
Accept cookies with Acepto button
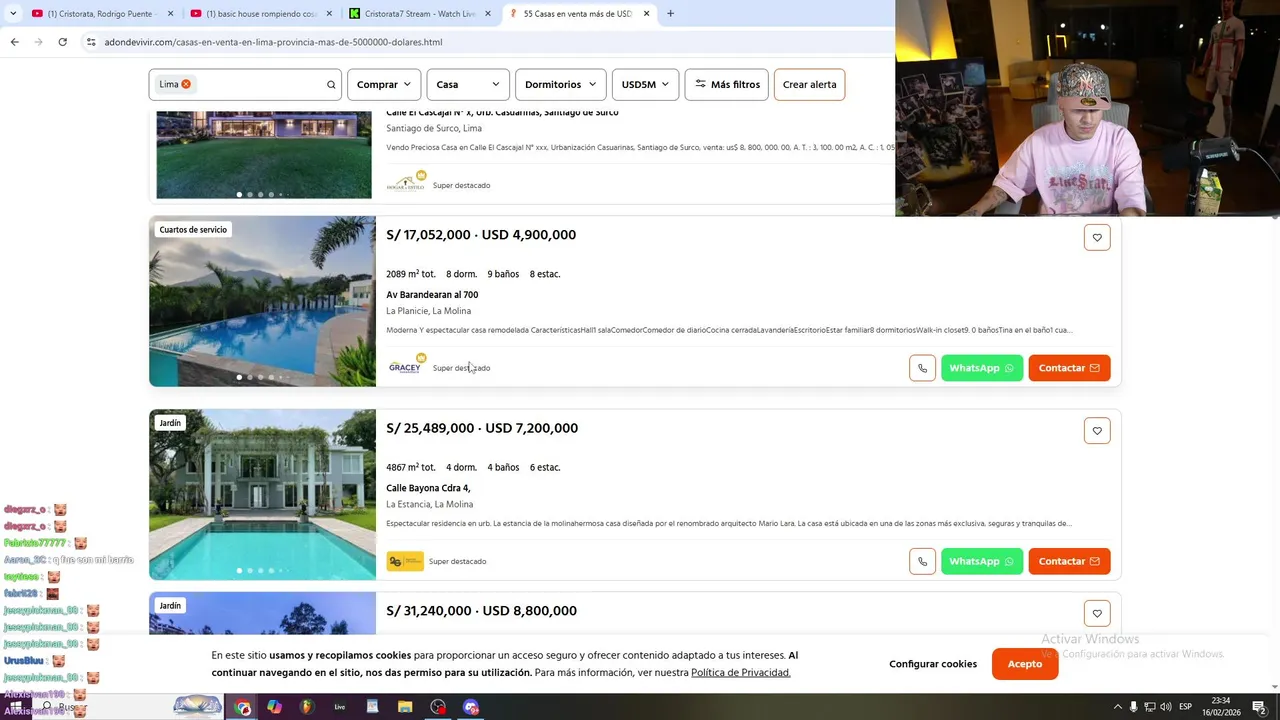(1025, 664)
